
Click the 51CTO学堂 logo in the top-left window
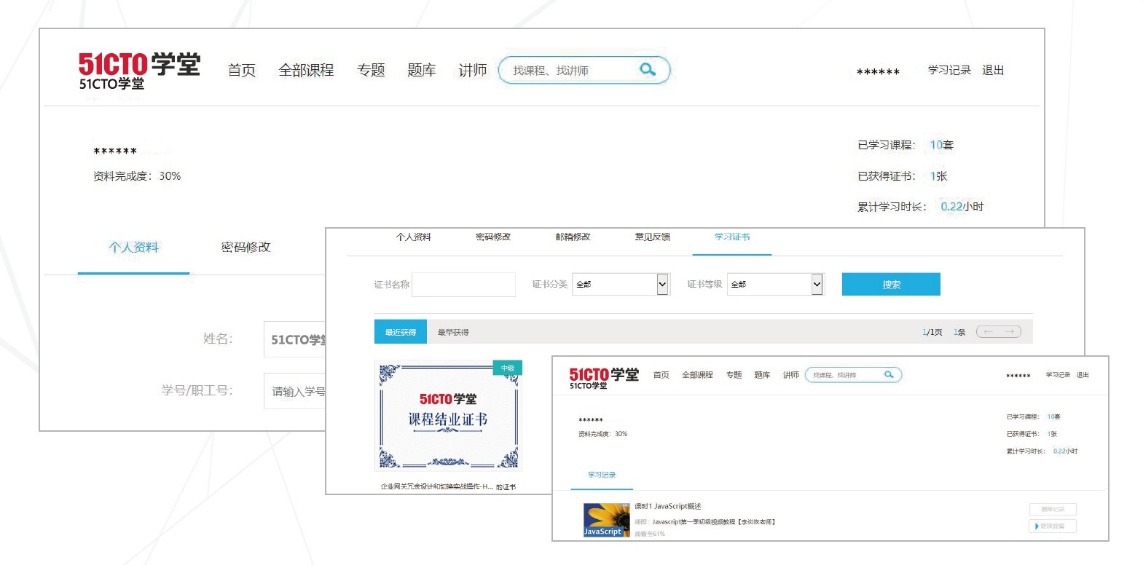click(139, 70)
